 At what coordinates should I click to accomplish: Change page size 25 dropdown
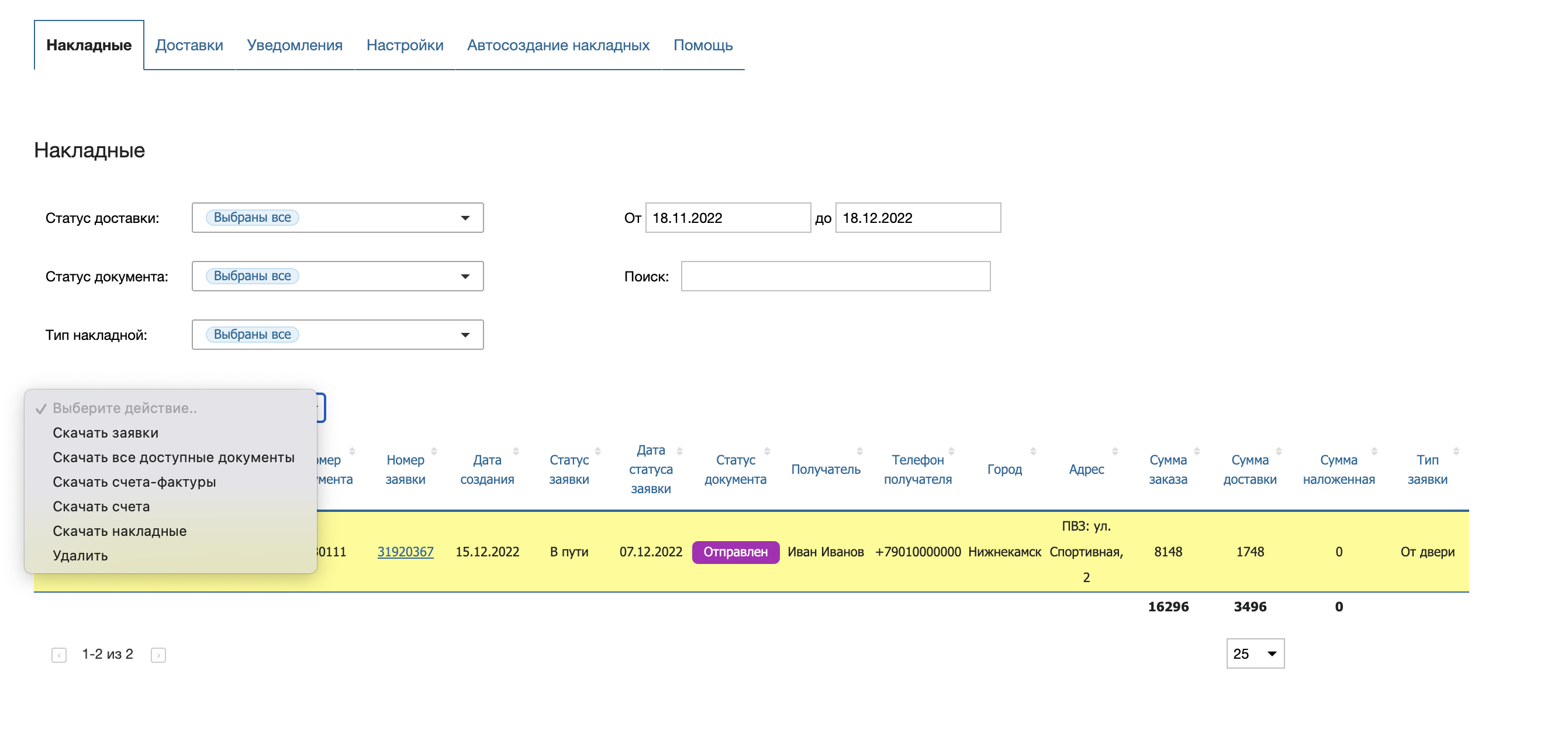click(x=1255, y=653)
